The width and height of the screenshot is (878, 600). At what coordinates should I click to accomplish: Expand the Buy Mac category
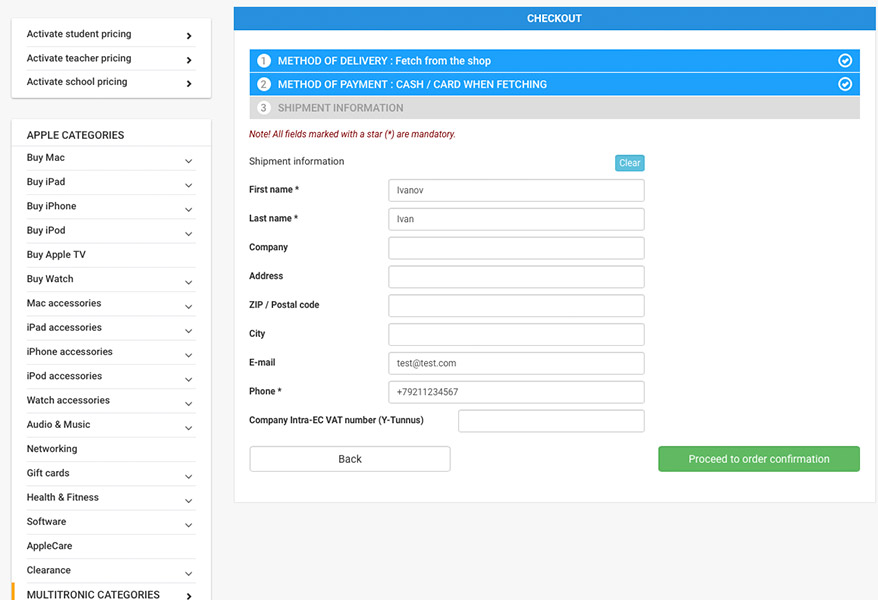(189, 161)
